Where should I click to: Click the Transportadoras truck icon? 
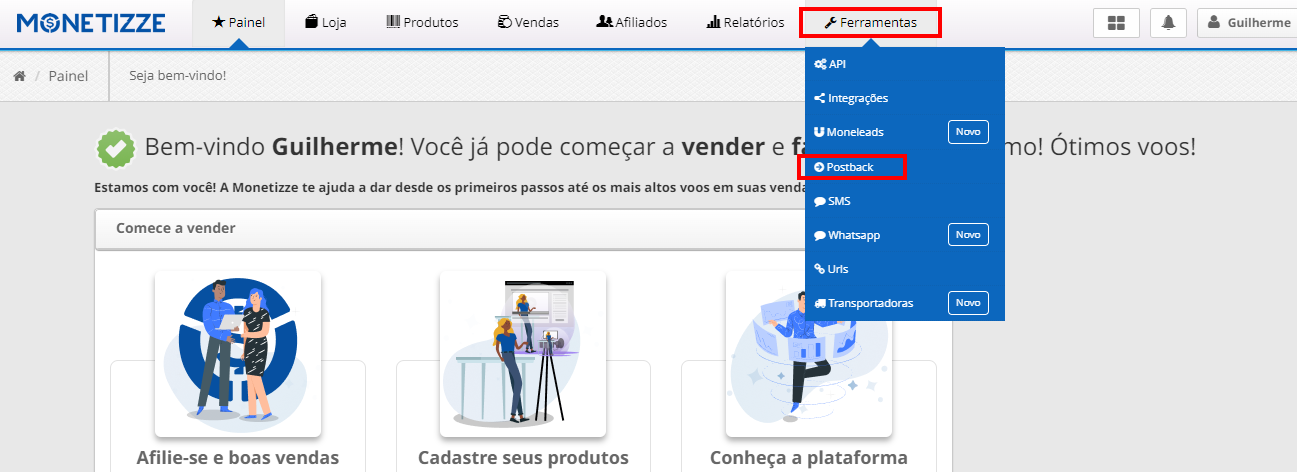coord(820,303)
